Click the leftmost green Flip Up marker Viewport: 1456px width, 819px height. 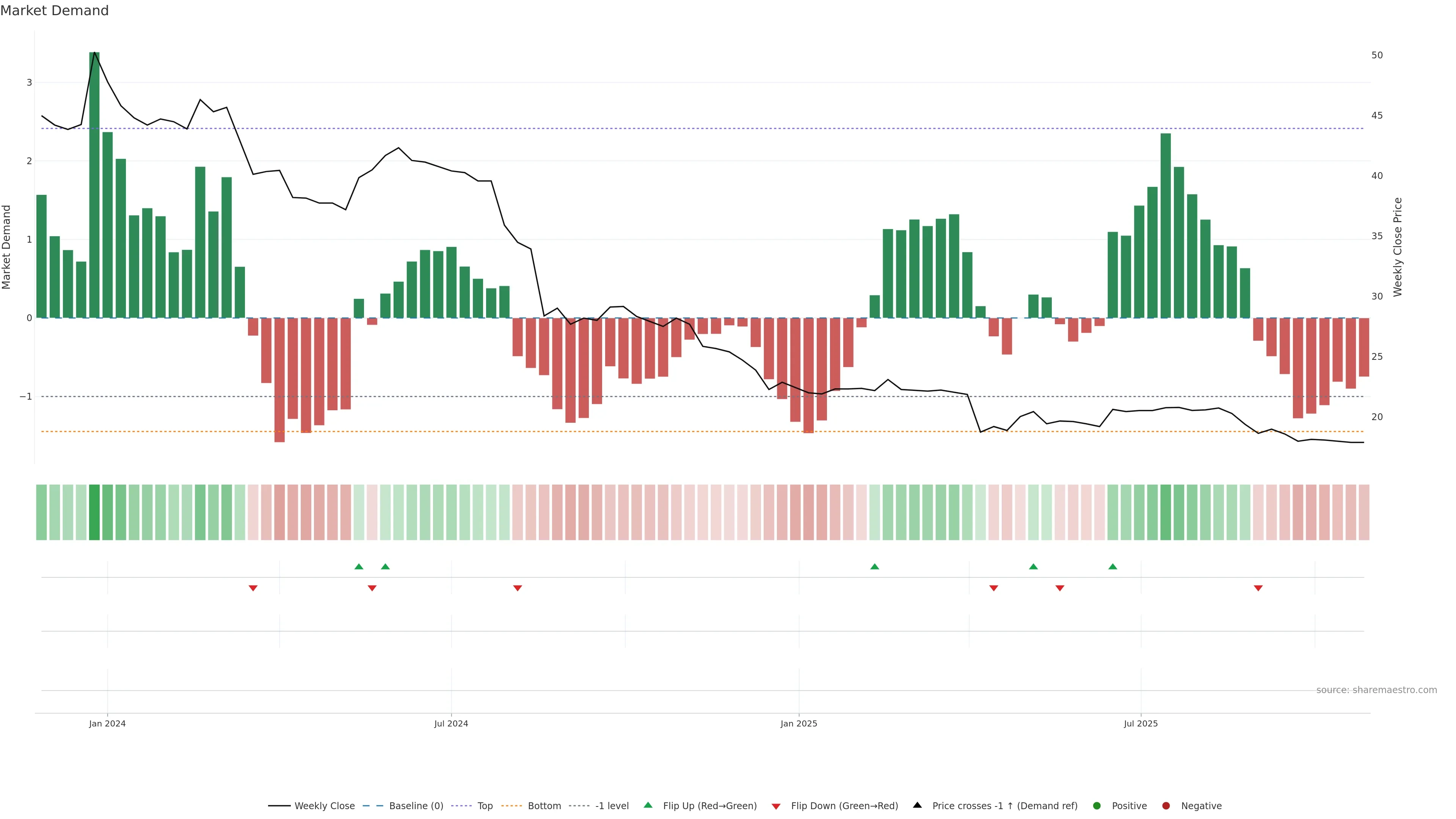click(359, 566)
